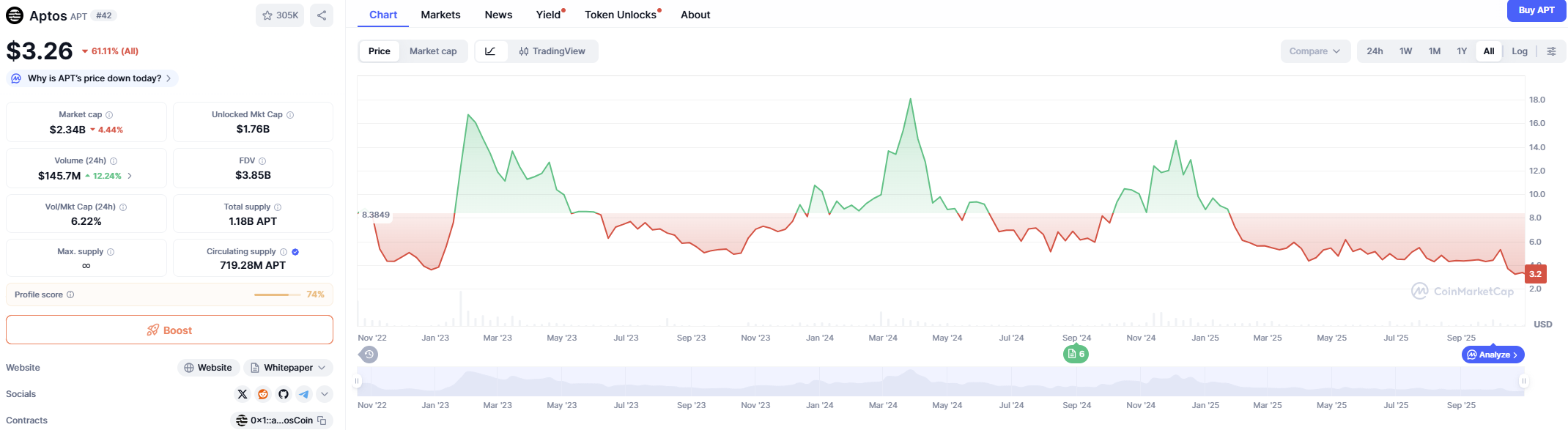
Task: Toggle Log scale on the chart
Action: click(1520, 51)
